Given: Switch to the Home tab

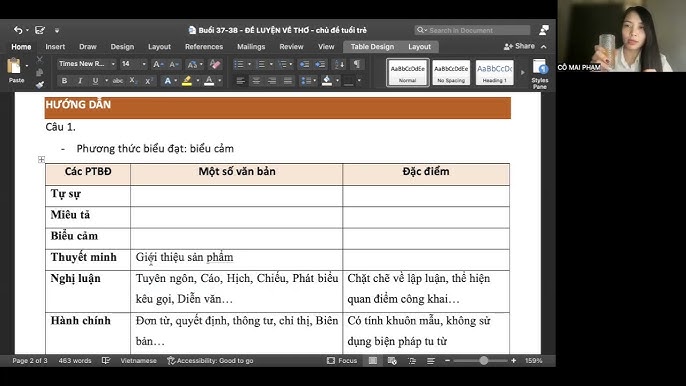Looking at the screenshot, I should 21,47.
